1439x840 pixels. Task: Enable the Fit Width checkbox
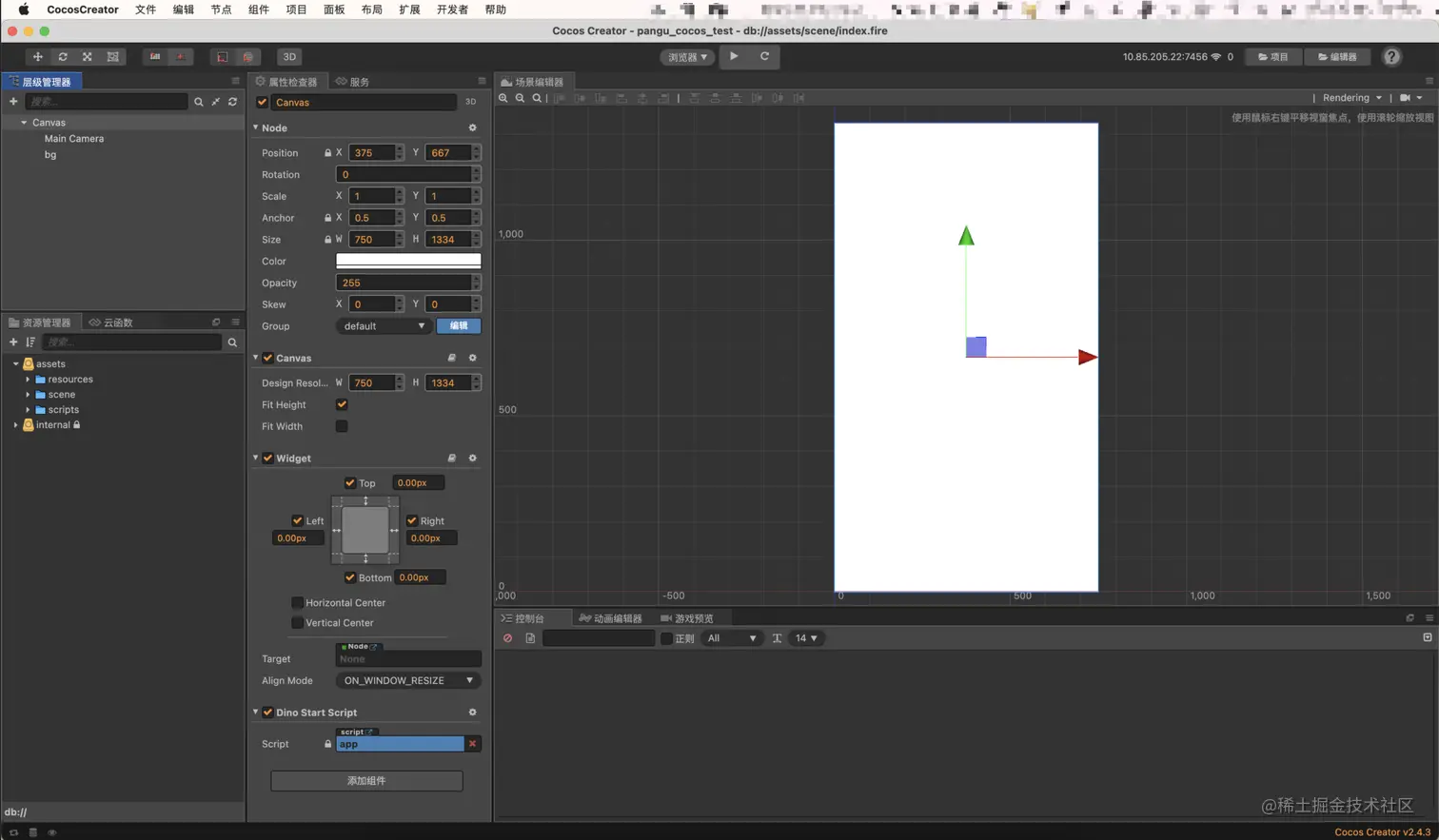click(342, 426)
